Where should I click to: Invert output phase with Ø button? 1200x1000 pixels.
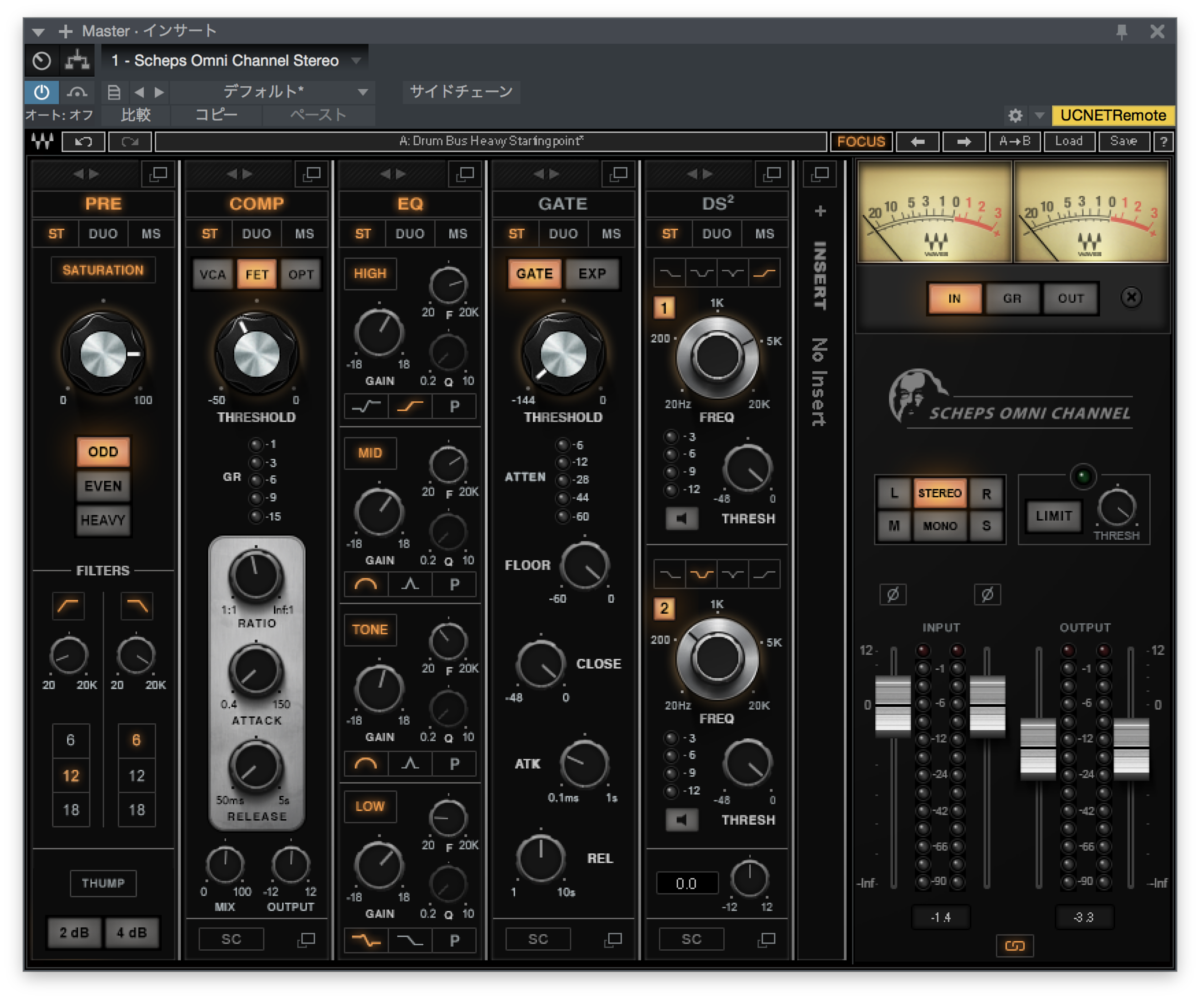tap(987, 595)
